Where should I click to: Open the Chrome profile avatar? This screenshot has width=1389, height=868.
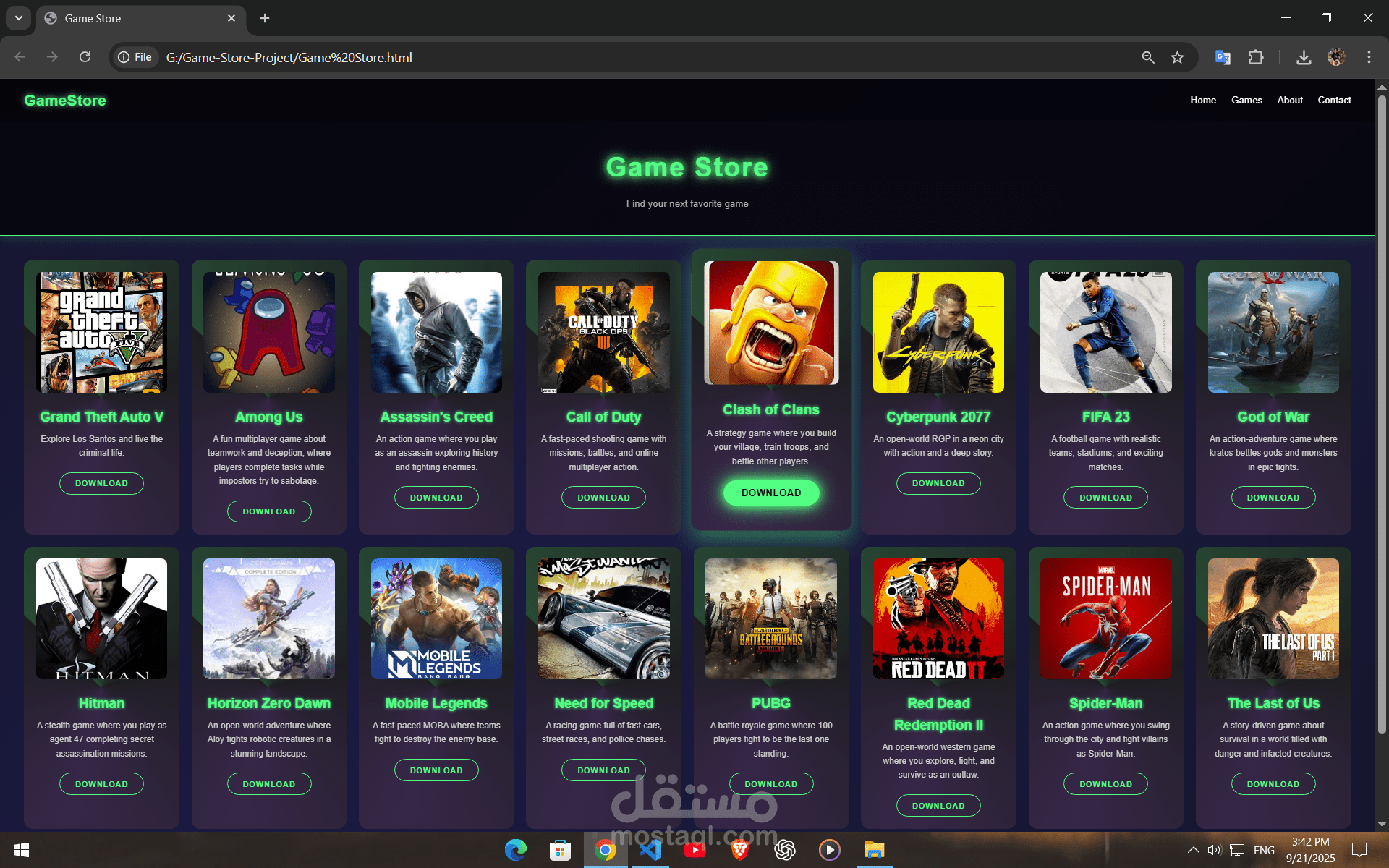point(1336,57)
